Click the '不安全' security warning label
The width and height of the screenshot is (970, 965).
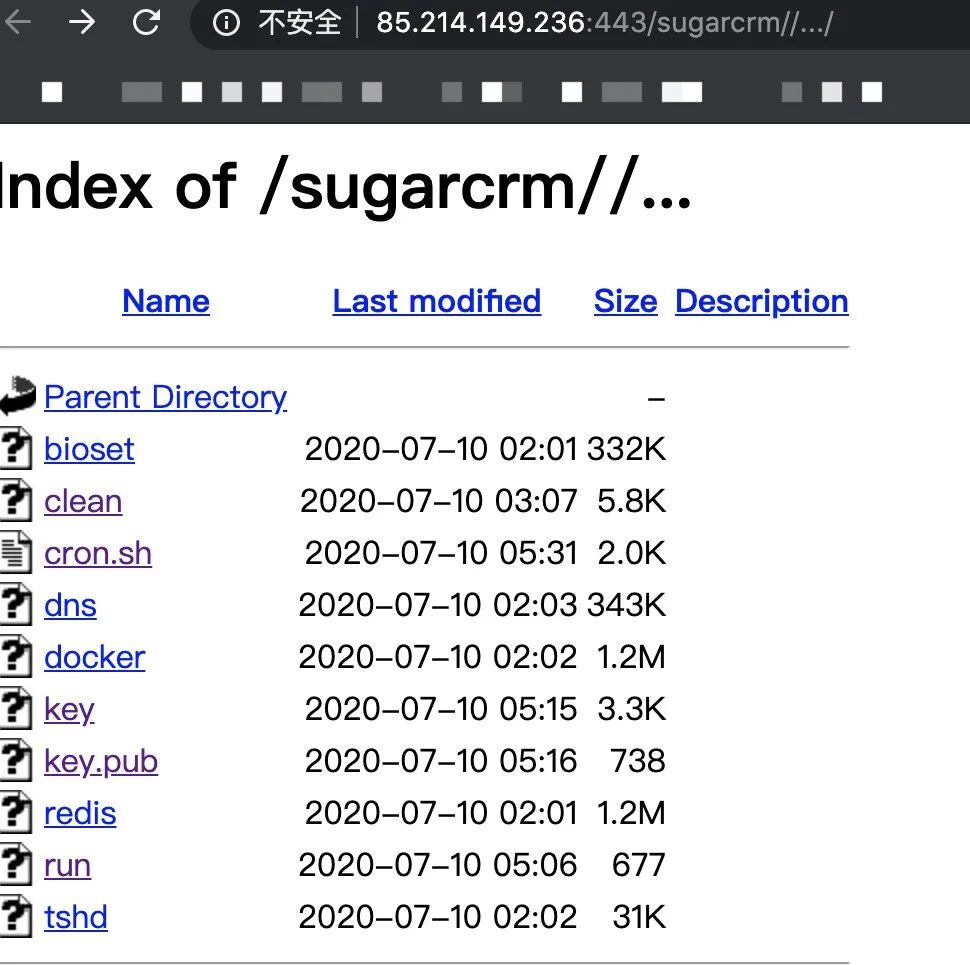[x=300, y=24]
